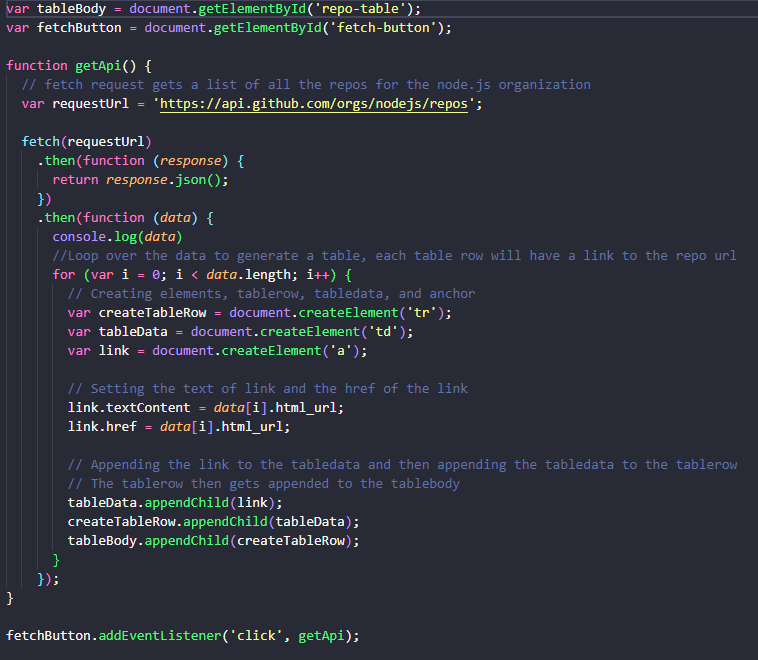Click tableBody in the first var declaration
Screen dimensions: 758x660
(x=71, y=9)
